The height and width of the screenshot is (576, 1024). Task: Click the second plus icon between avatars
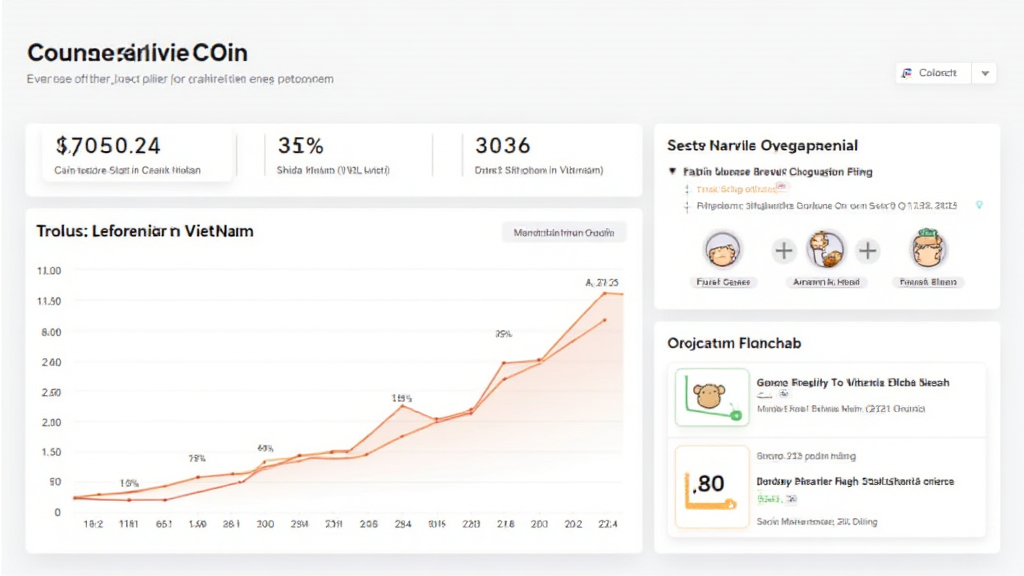(868, 250)
